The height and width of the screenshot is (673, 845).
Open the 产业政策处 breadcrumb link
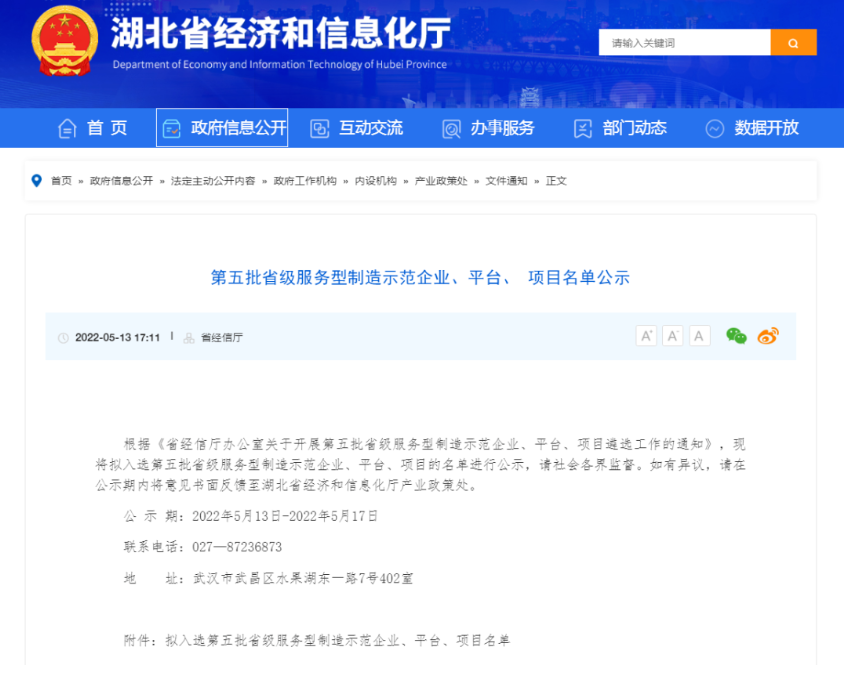tap(441, 181)
